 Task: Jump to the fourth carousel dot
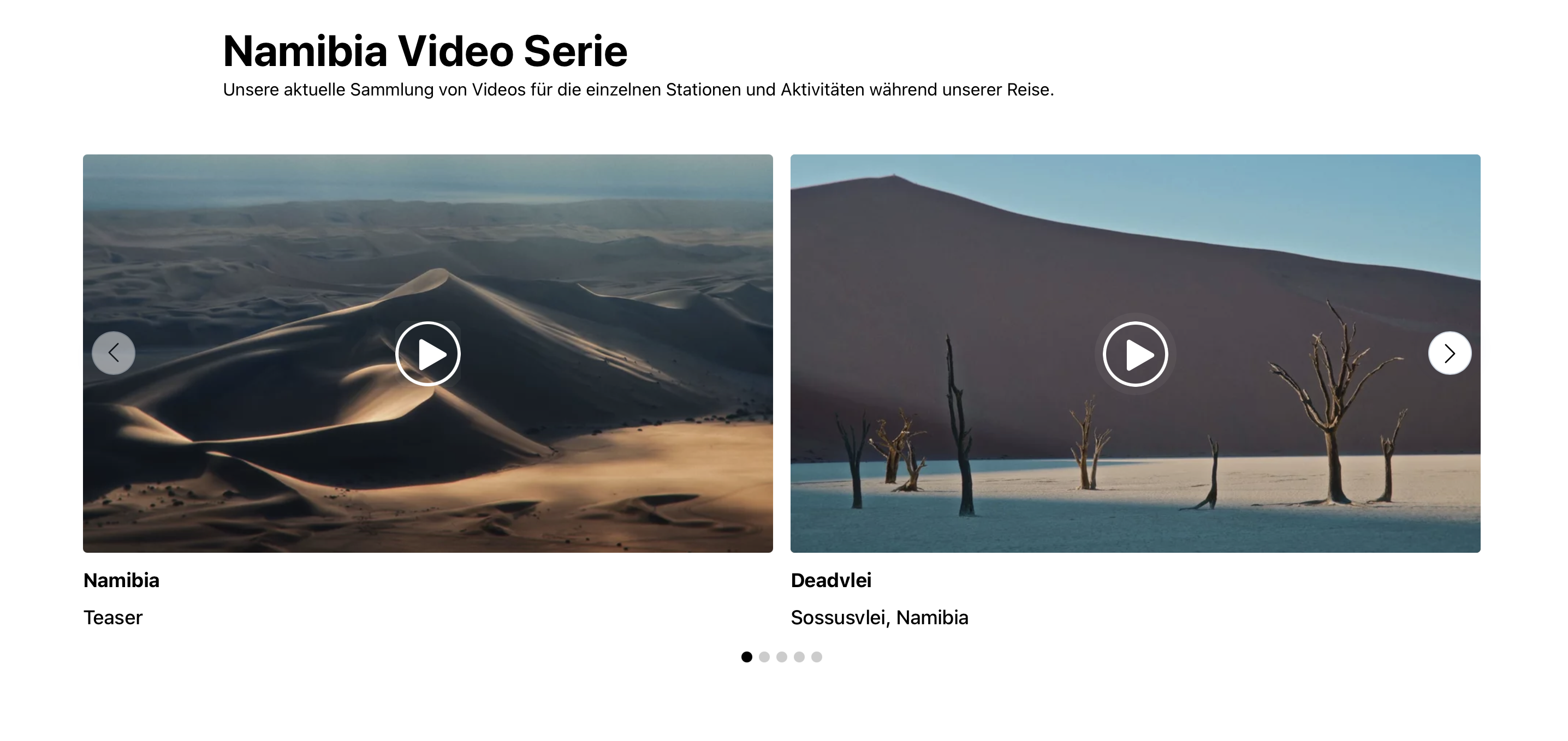(x=799, y=657)
